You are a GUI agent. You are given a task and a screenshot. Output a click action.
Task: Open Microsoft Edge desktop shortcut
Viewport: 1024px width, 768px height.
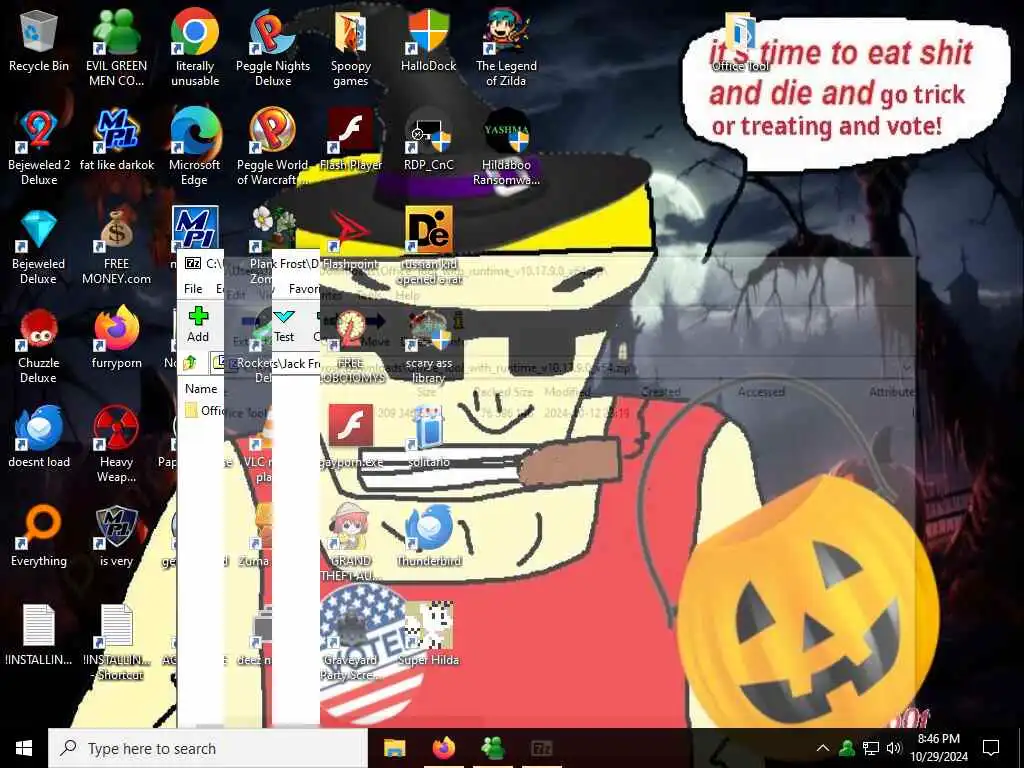(x=195, y=147)
